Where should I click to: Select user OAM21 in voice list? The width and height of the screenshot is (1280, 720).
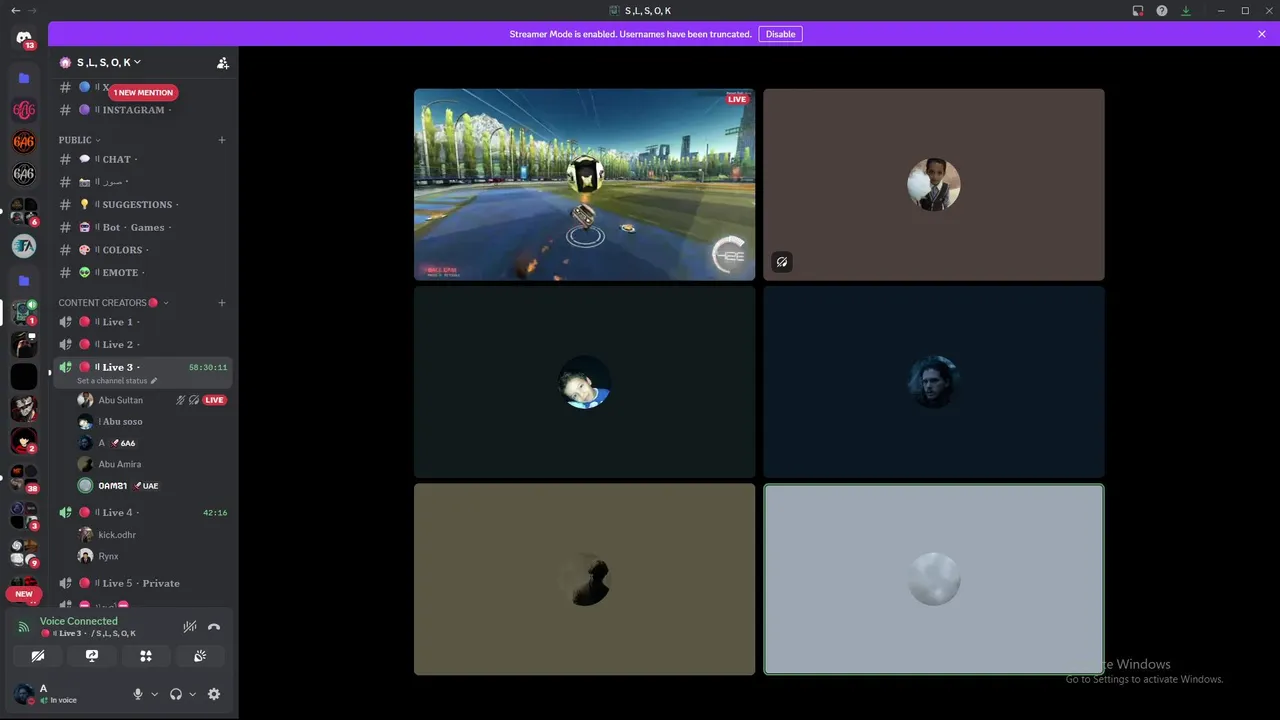click(x=153, y=486)
